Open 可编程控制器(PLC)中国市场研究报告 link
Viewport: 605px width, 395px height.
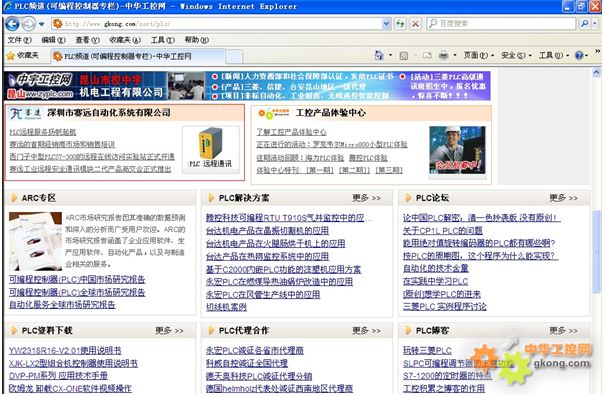pos(77,280)
